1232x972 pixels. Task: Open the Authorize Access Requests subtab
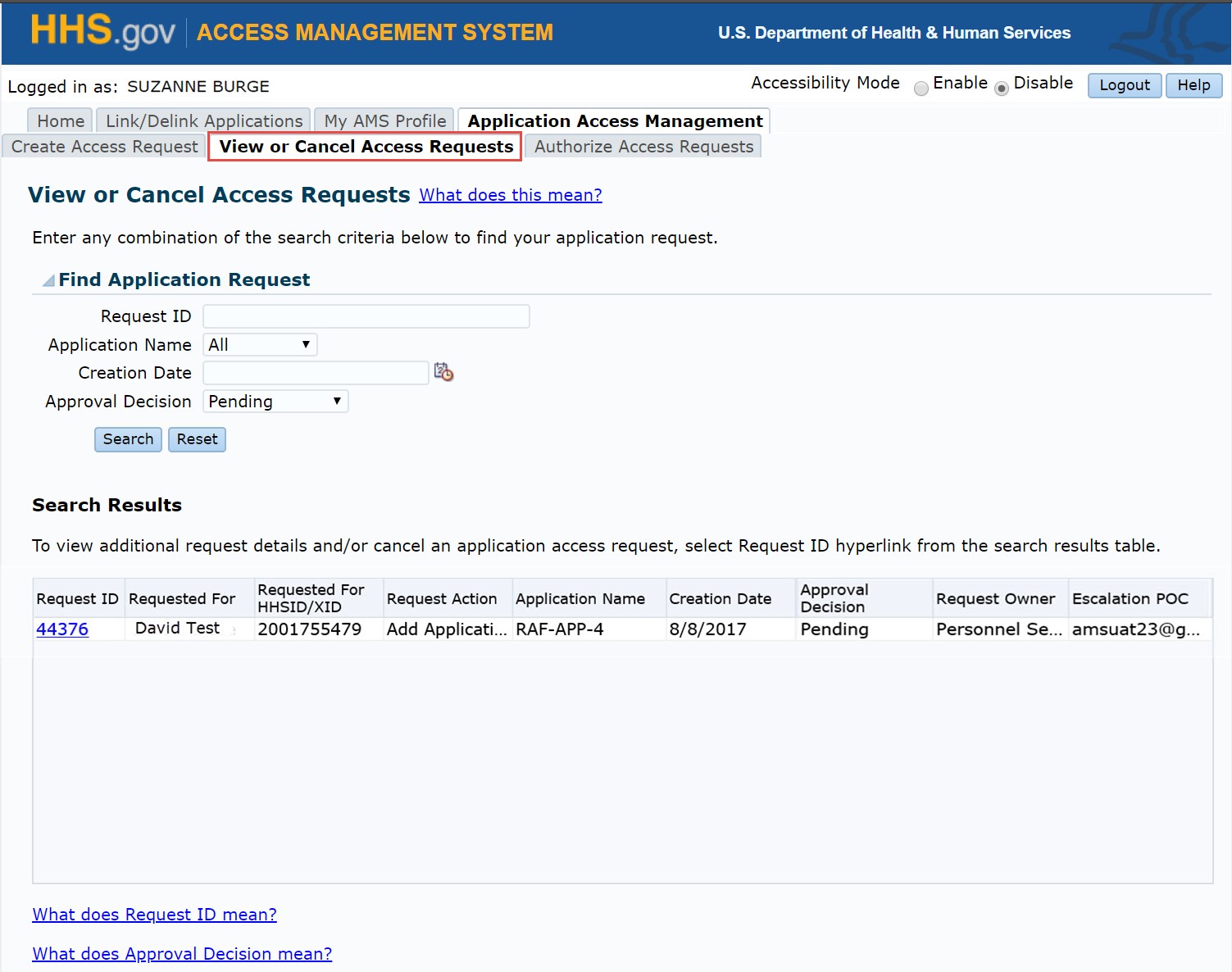point(643,147)
